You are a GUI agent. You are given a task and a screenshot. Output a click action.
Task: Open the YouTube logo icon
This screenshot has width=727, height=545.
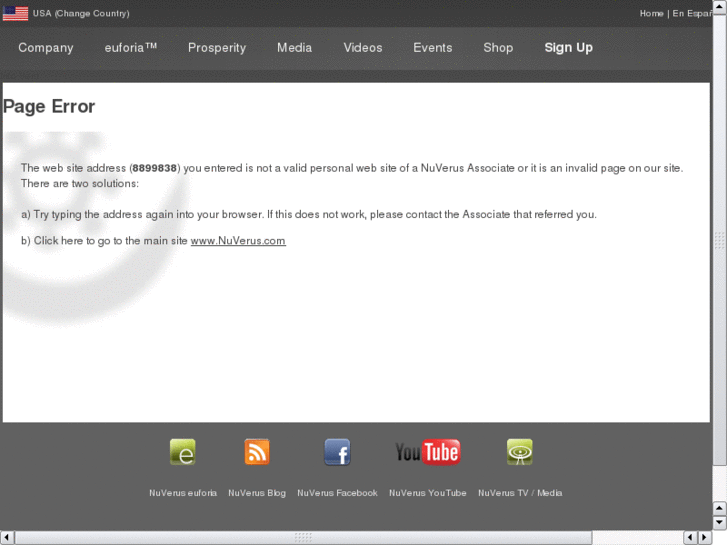point(427,452)
